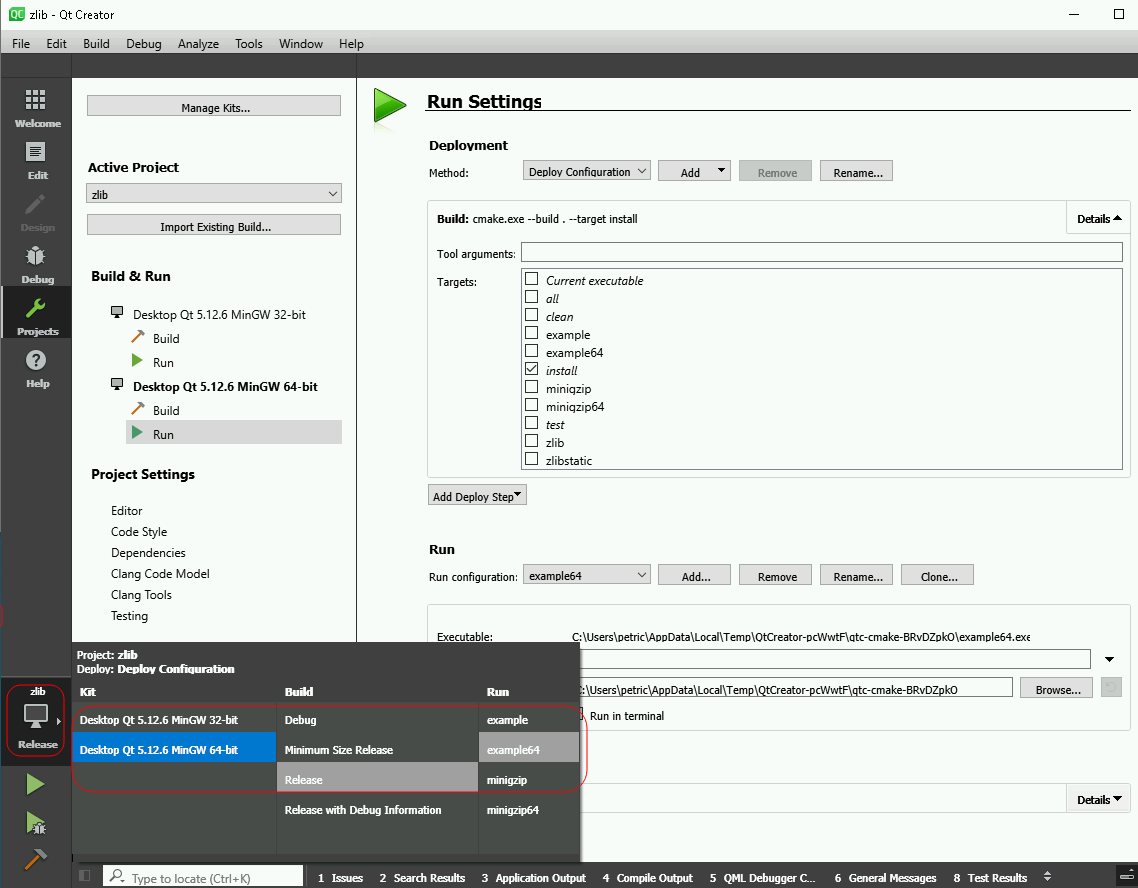Click the large Run Settings play icon

coord(390,107)
